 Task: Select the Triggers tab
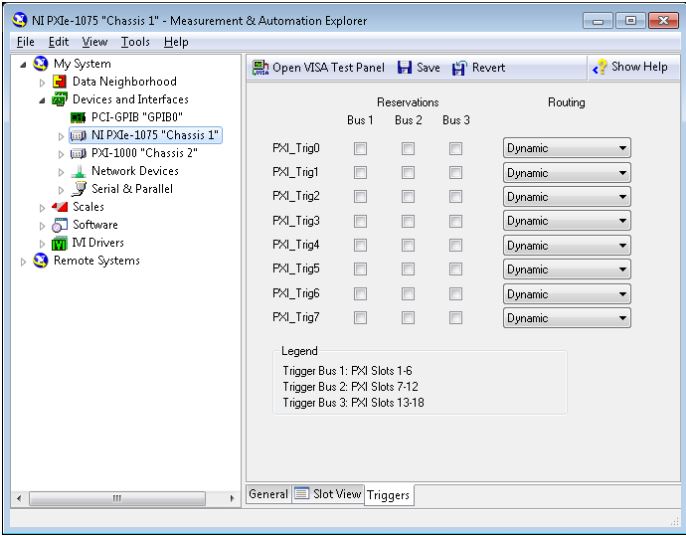(x=388, y=495)
